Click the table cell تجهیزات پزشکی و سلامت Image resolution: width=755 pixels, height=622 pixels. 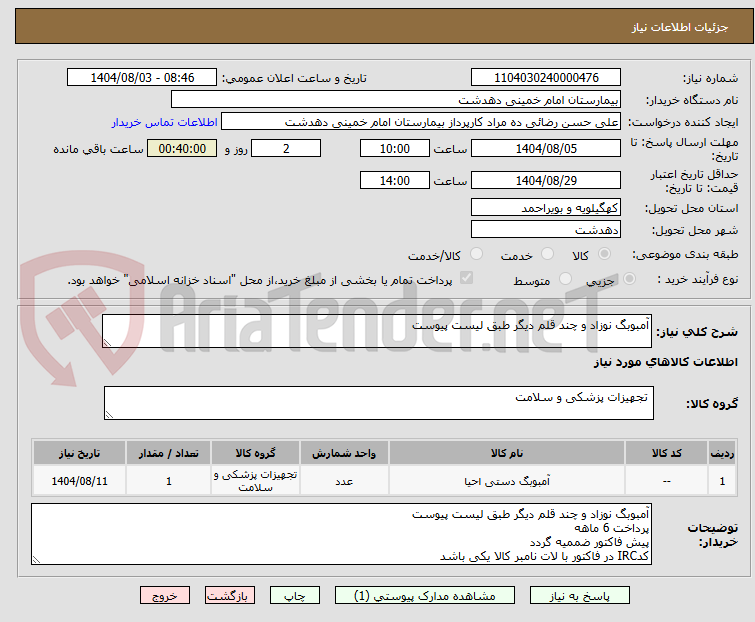[255, 481]
